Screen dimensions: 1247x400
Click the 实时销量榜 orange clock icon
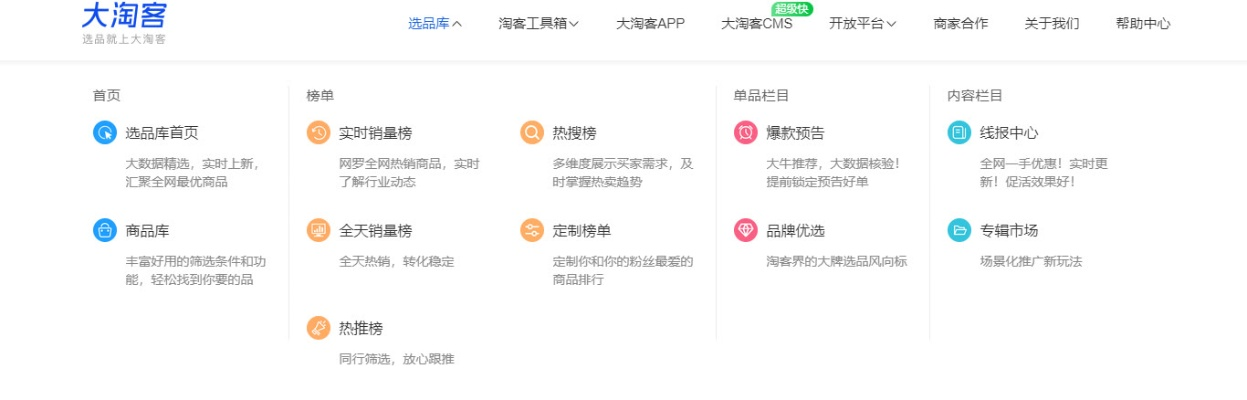coord(318,132)
